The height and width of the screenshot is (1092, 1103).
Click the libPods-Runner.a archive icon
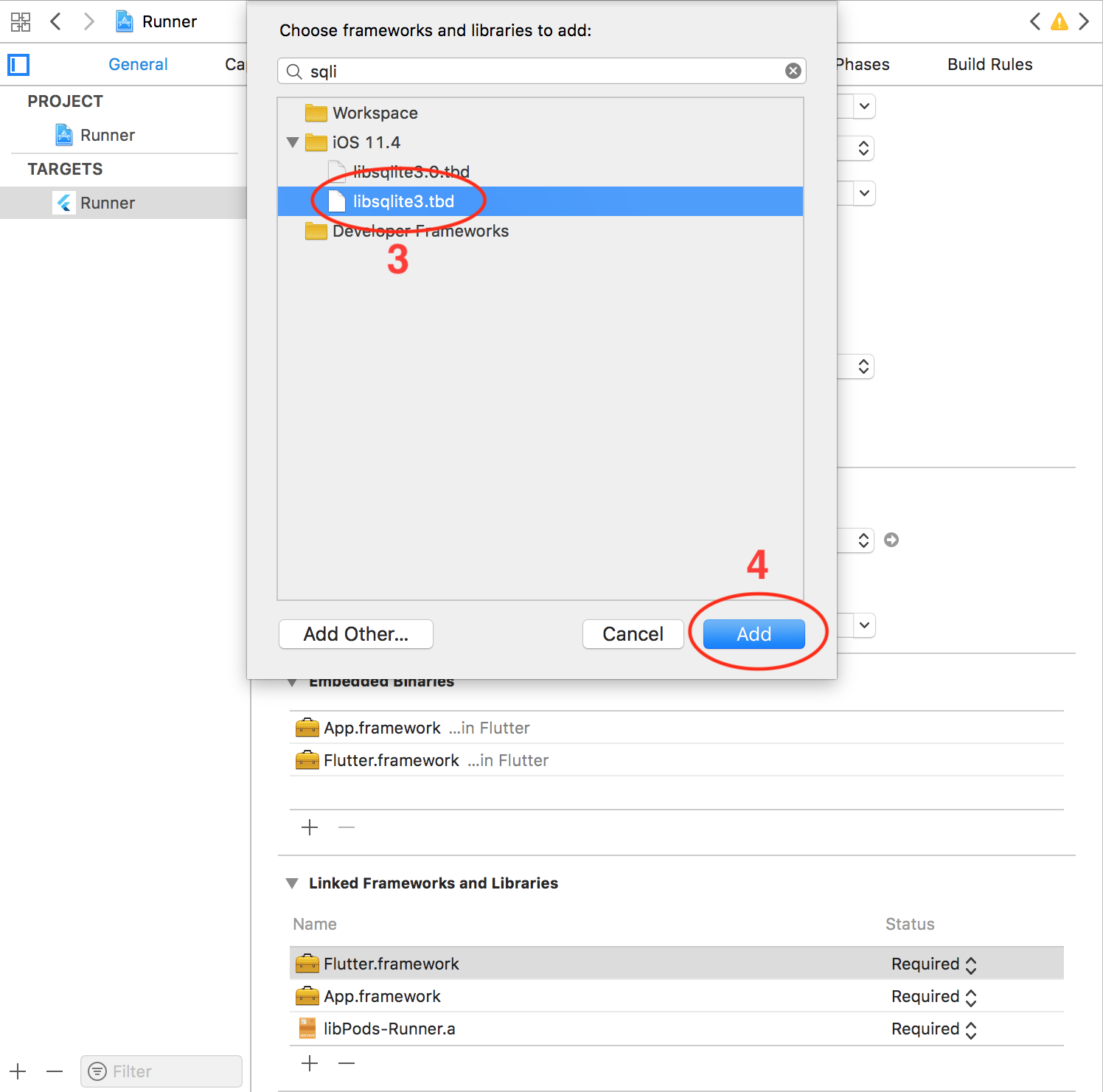point(307,1029)
